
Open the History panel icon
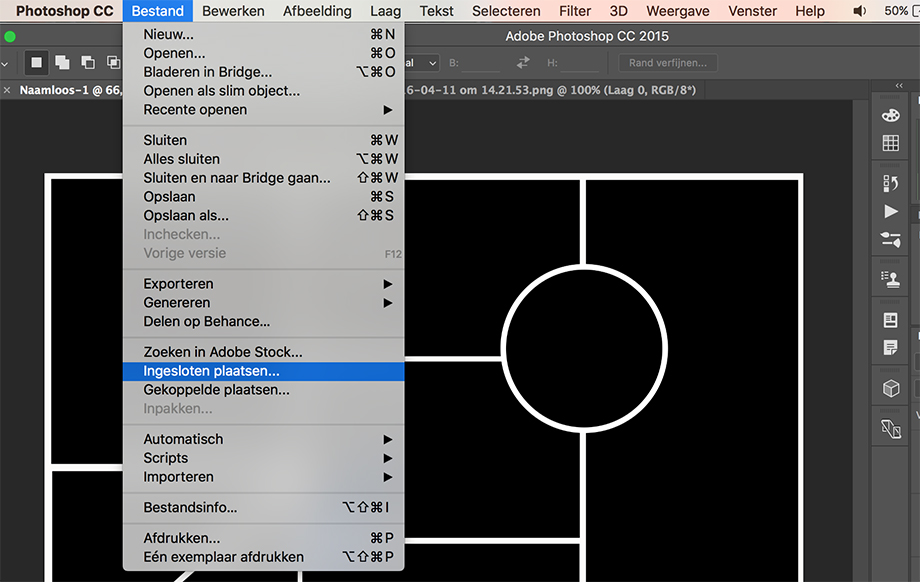click(891, 184)
